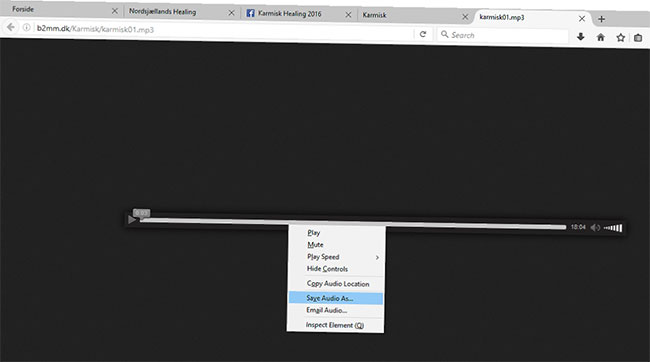Viewport: 650px width, 362px height.
Task: Switch to the Karmisk tab
Action: click(x=415, y=15)
